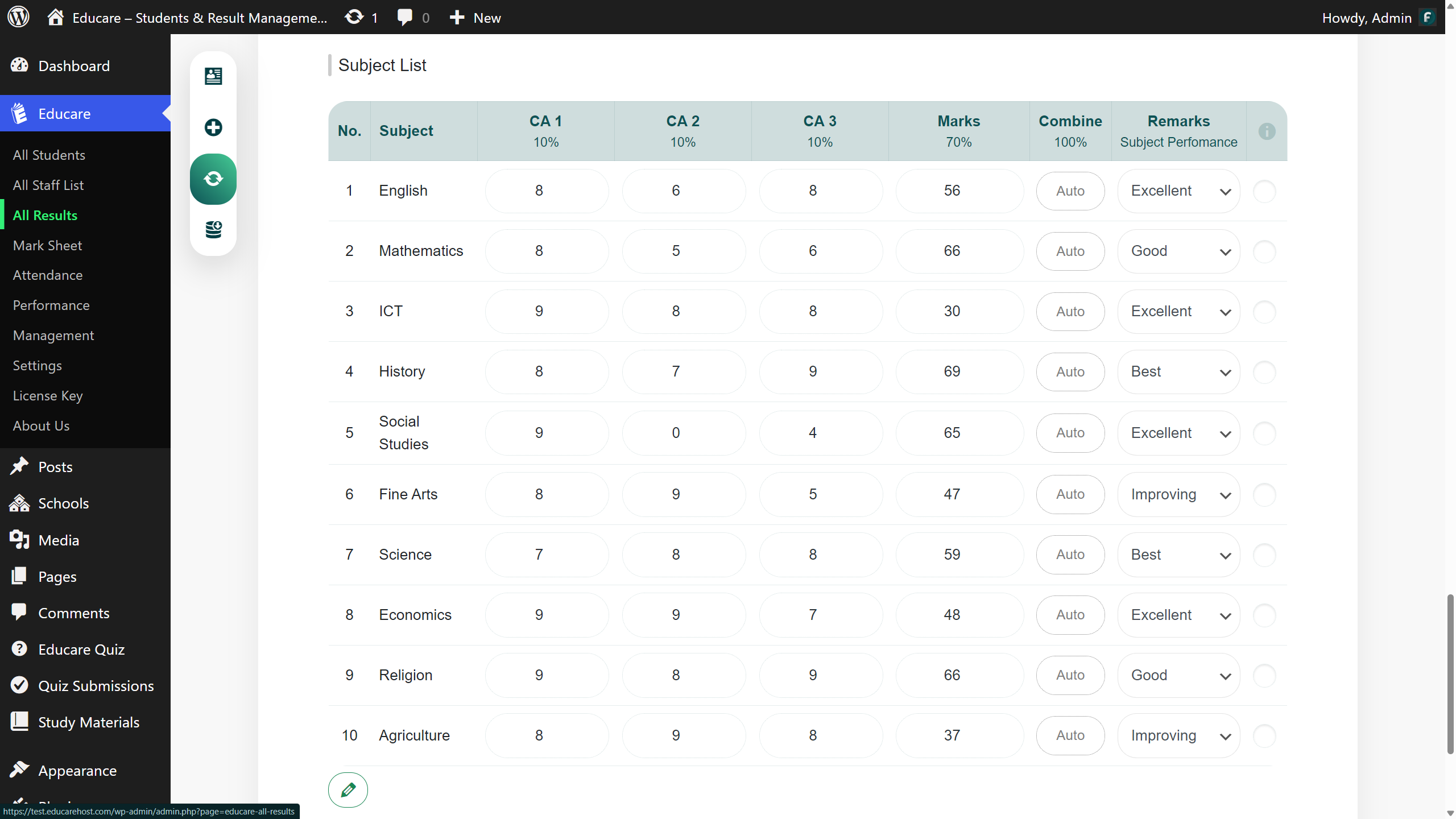Select the radio circle in Agriculture row
The width and height of the screenshot is (1456, 819).
pos(1264,736)
